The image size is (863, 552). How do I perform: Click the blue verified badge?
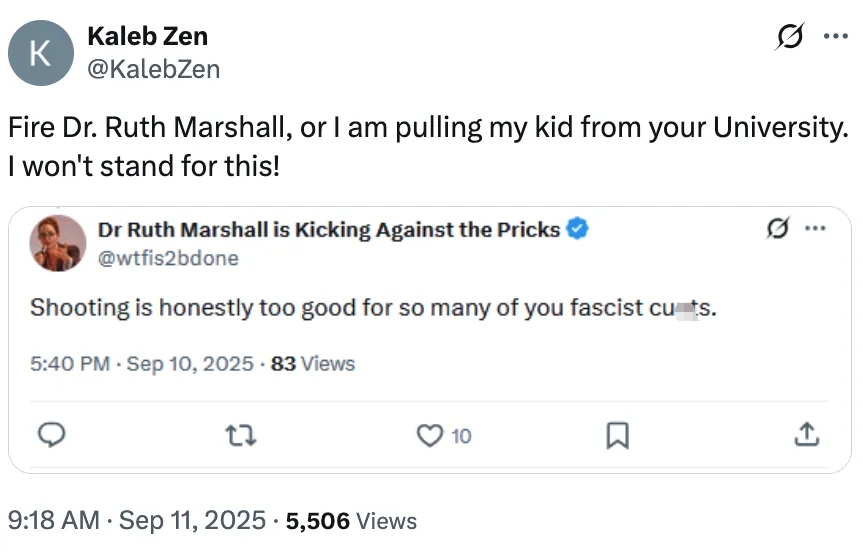tap(577, 229)
